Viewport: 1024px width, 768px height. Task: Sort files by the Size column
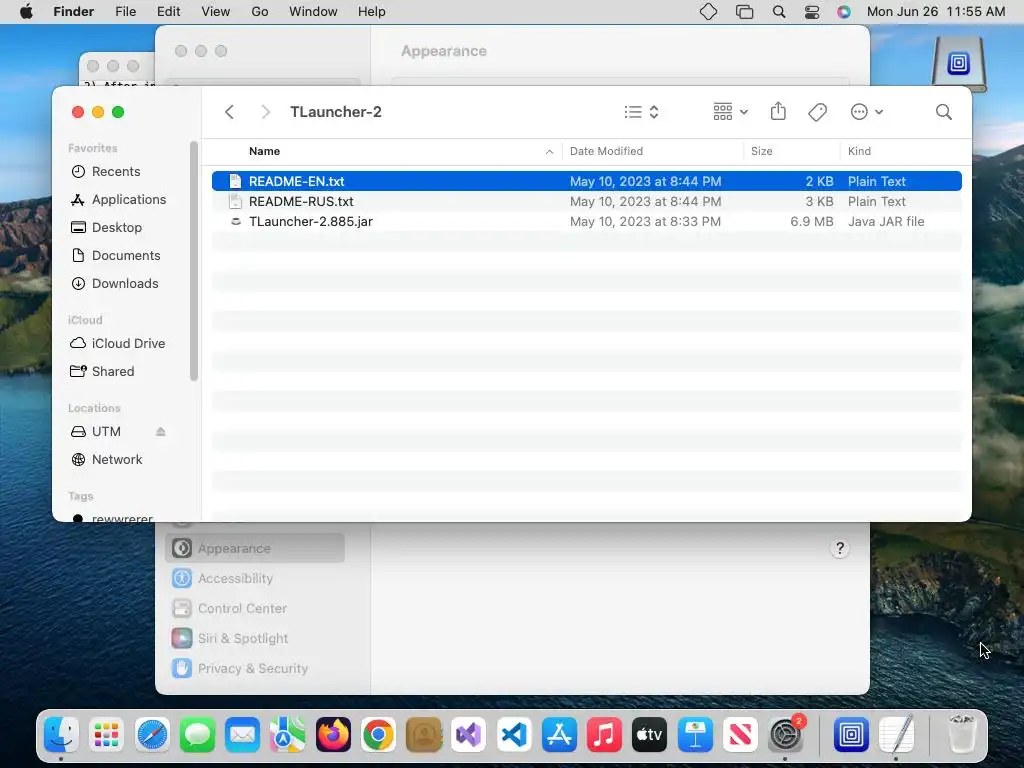click(761, 151)
